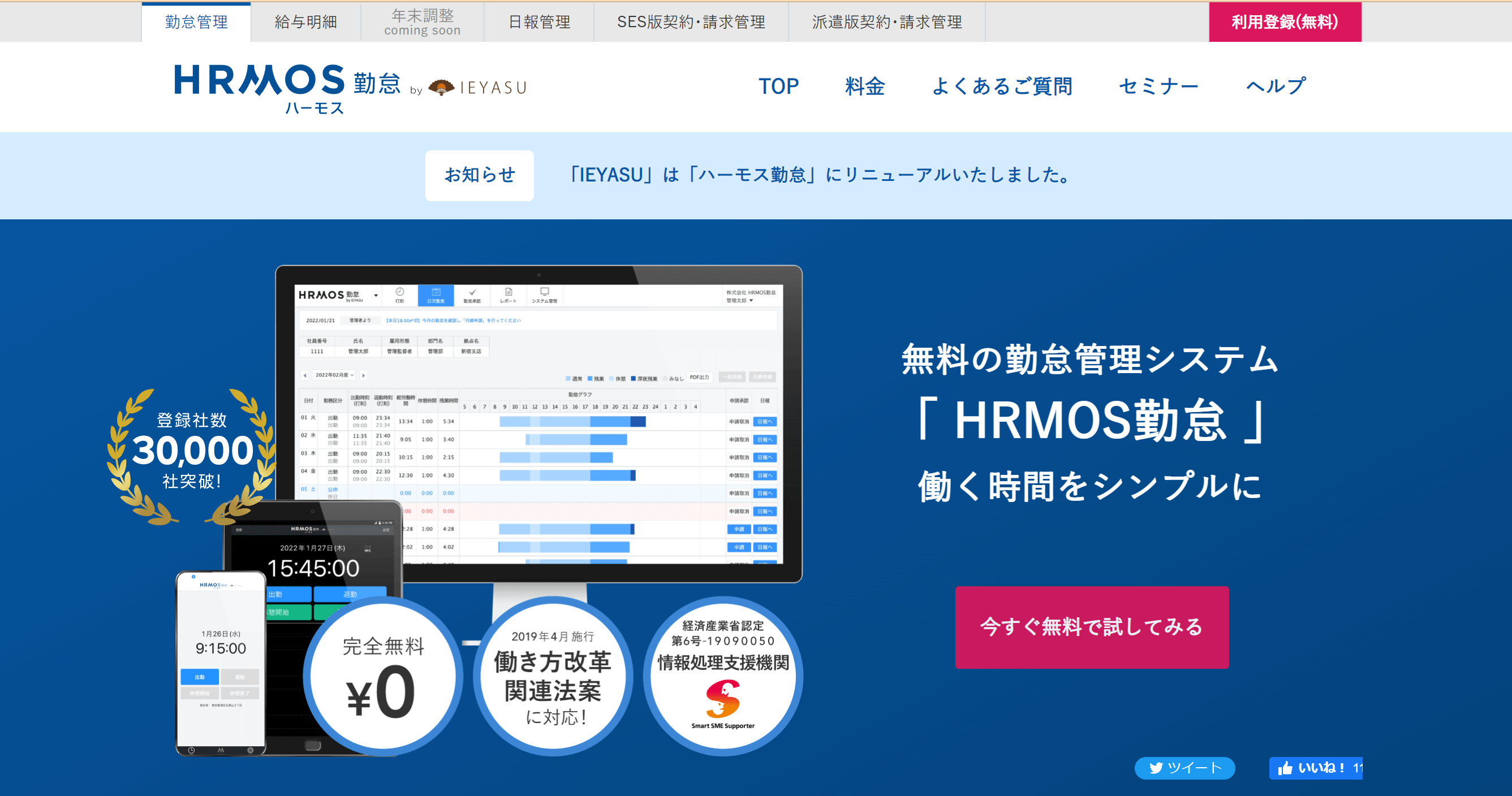Open the 日報管理 tab
This screenshot has width=1512, height=796.
(x=539, y=21)
